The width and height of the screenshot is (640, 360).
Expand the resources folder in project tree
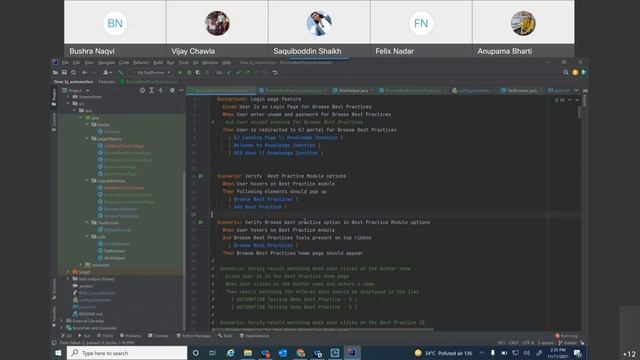coord(80,265)
